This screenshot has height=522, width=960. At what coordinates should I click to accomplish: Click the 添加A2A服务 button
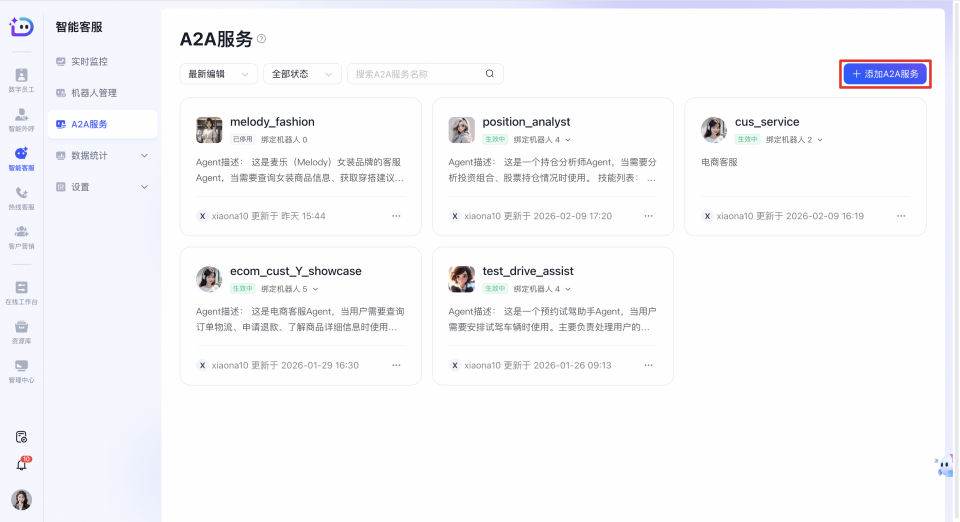tap(885, 74)
